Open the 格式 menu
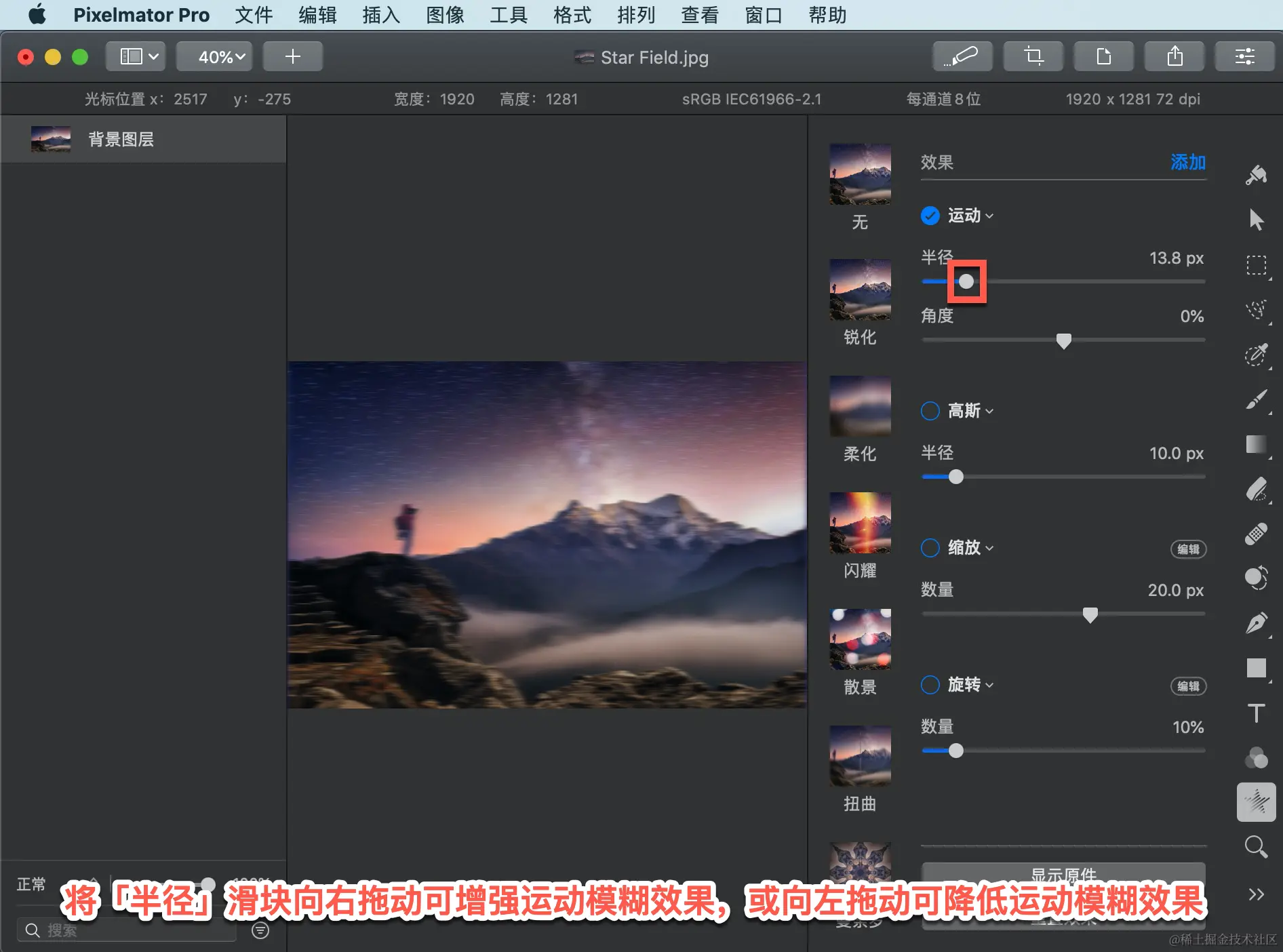Image resolution: width=1283 pixels, height=952 pixels. 572,15
